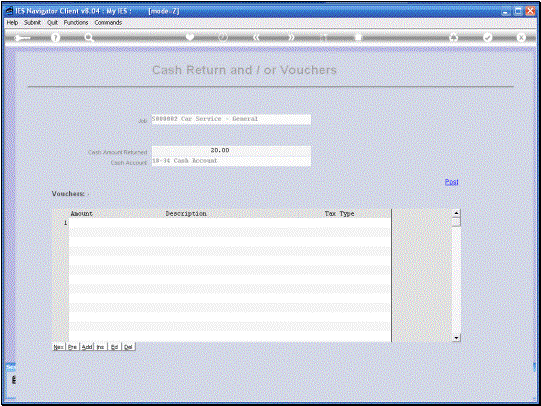Click the double left arrow previous icon
The image size is (541, 406).
(256, 38)
